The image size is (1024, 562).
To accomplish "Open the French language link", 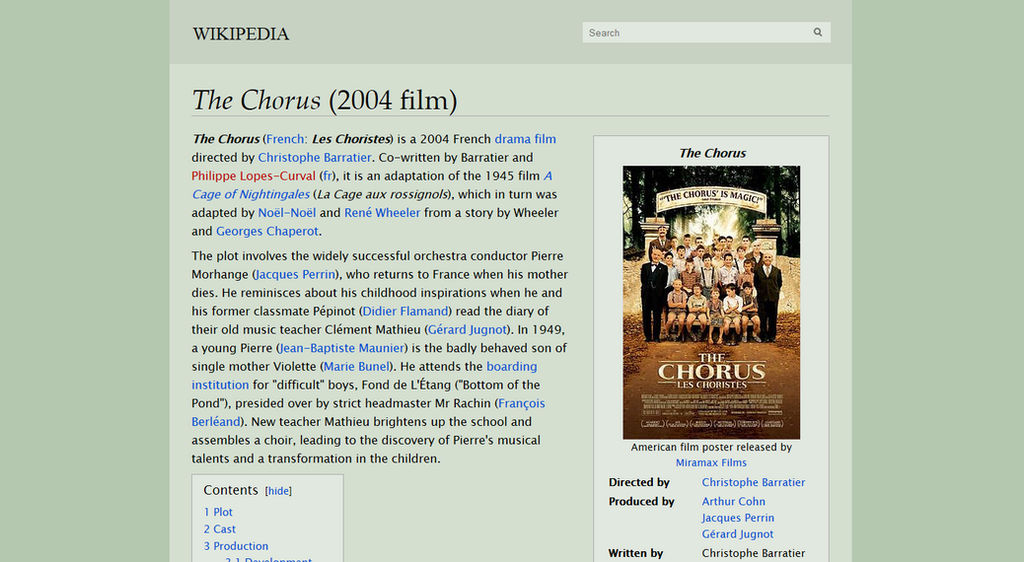I will [x=285, y=139].
